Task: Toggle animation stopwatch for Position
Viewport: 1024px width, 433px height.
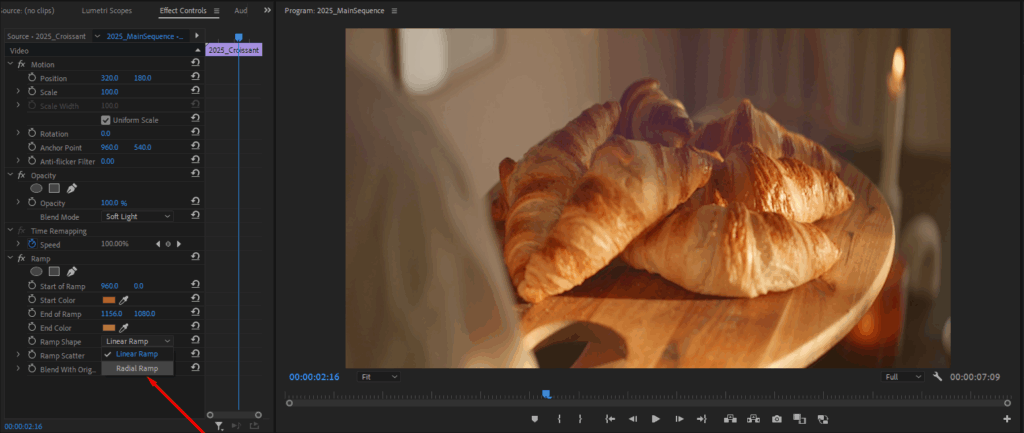Action: [x=32, y=78]
